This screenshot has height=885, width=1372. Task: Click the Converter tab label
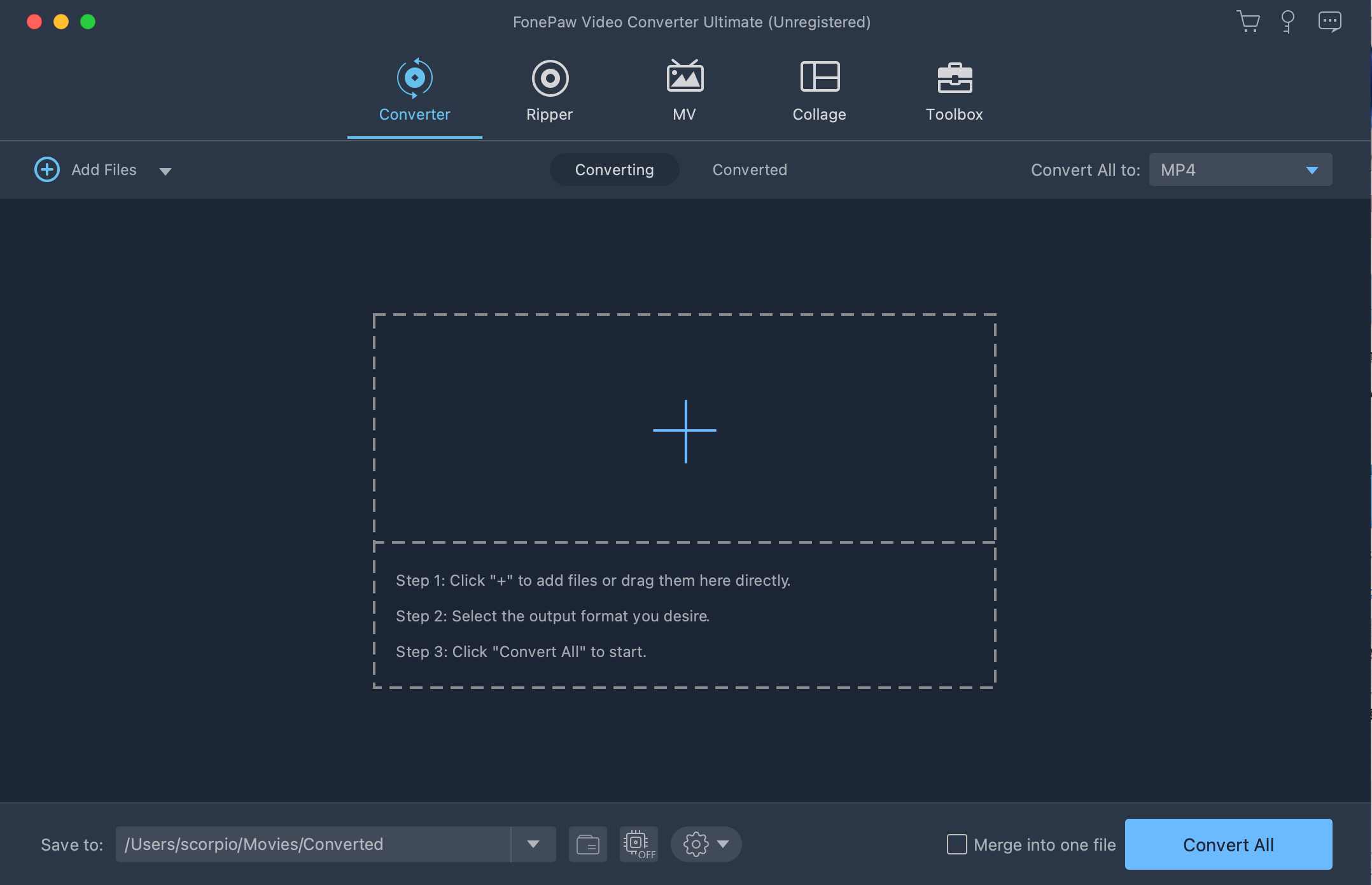click(x=414, y=115)
